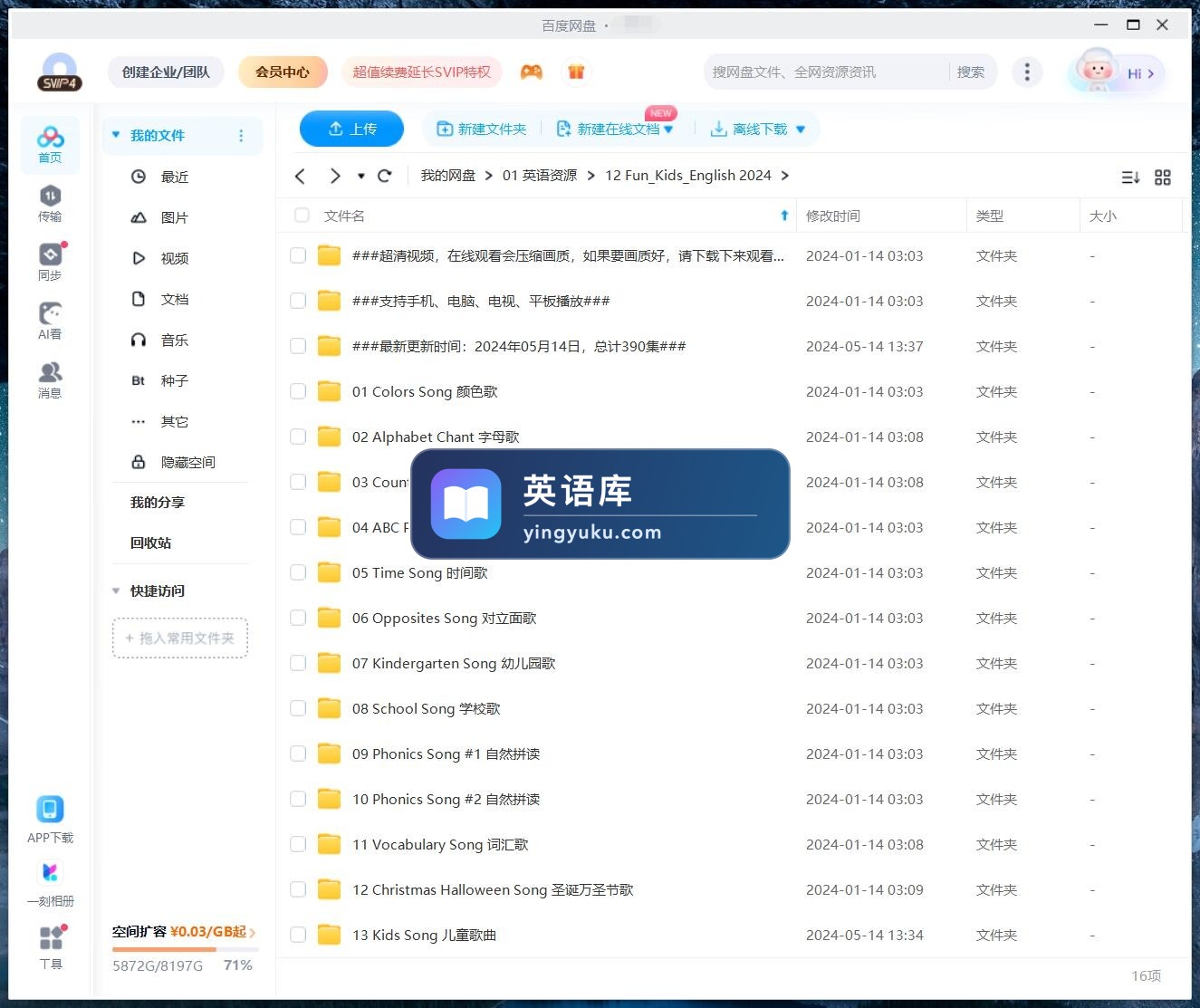Collapse the 我的文件 tree arrow

click(115, 135)
